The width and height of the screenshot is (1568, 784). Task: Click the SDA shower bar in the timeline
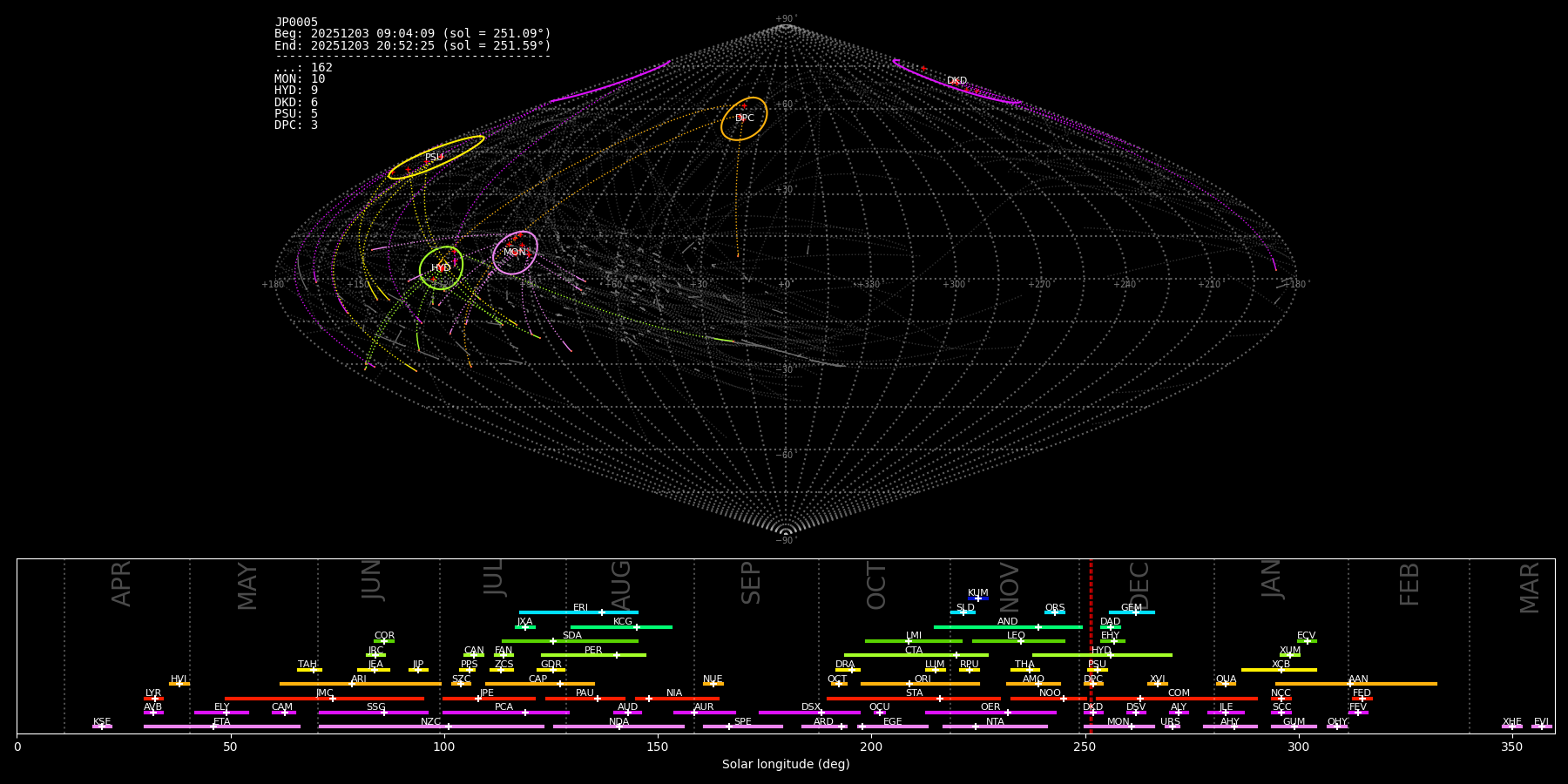click(570, 641)
